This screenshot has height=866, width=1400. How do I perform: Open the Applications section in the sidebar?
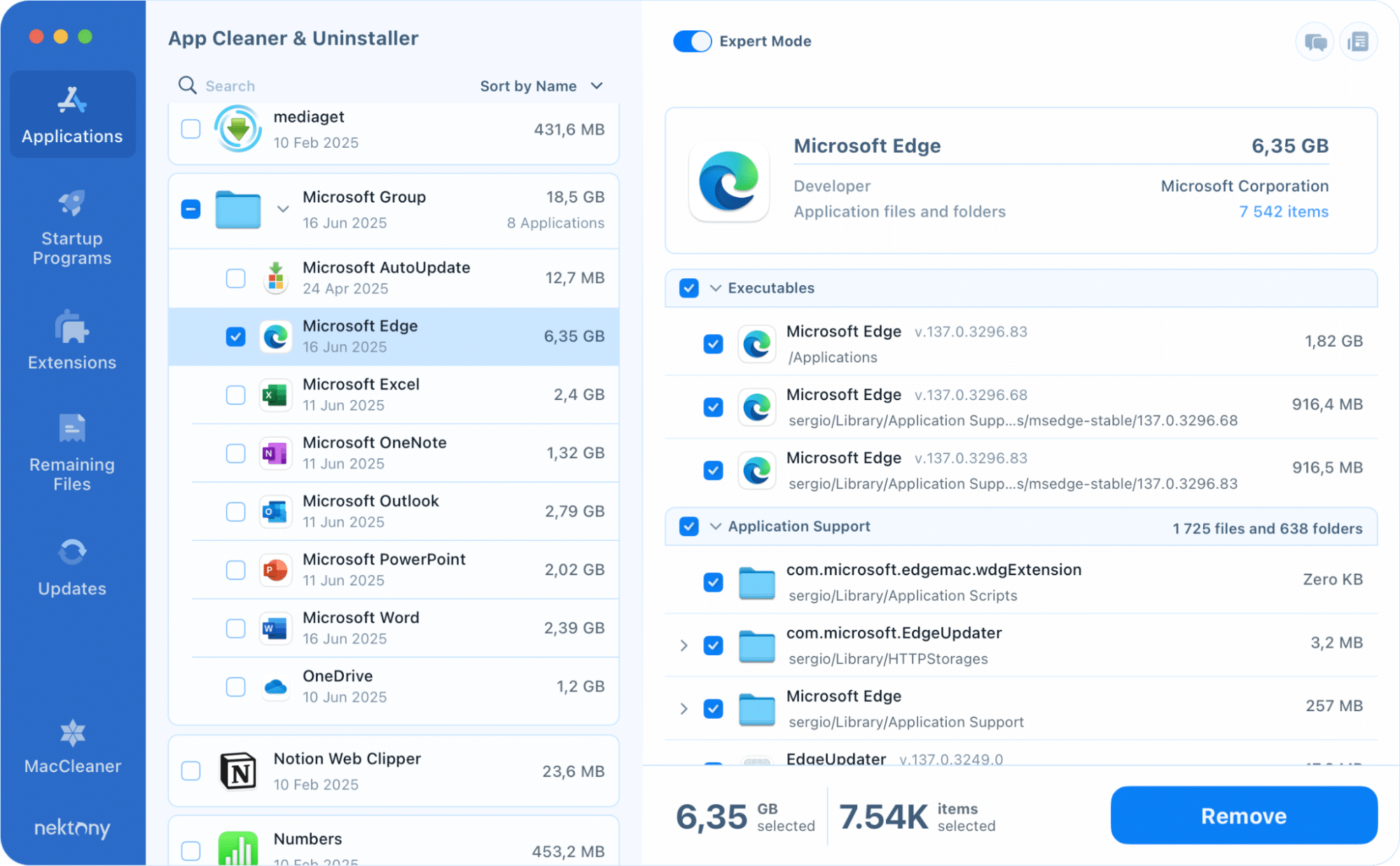click(71, 114)
